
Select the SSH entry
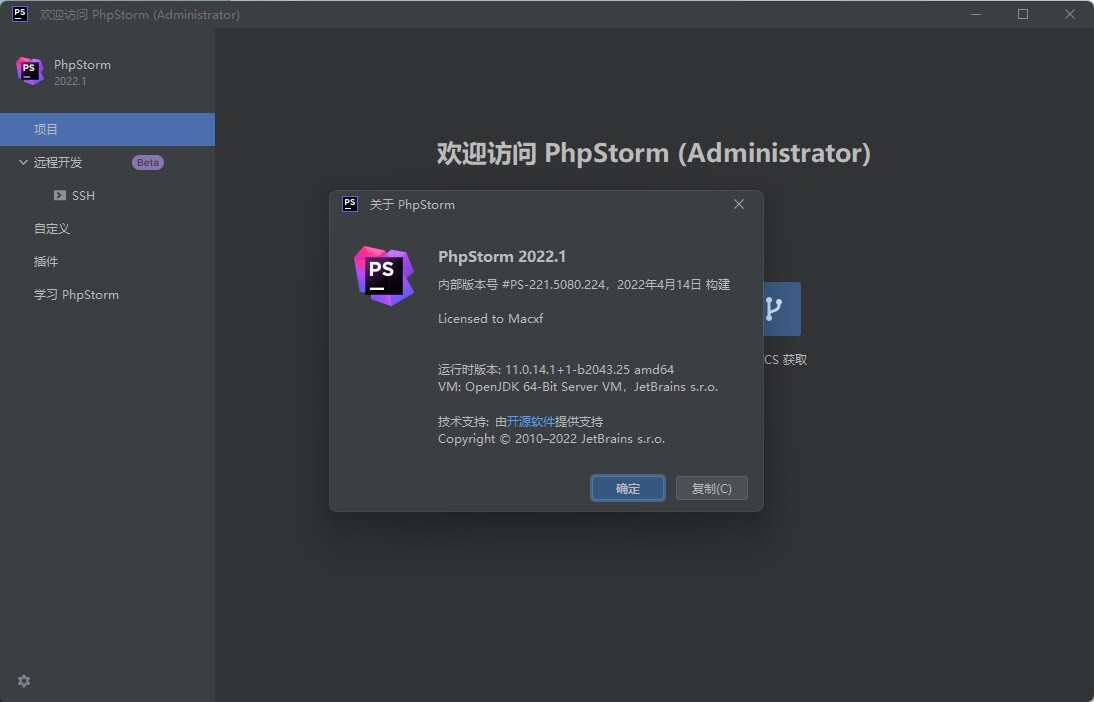point(83,195)
